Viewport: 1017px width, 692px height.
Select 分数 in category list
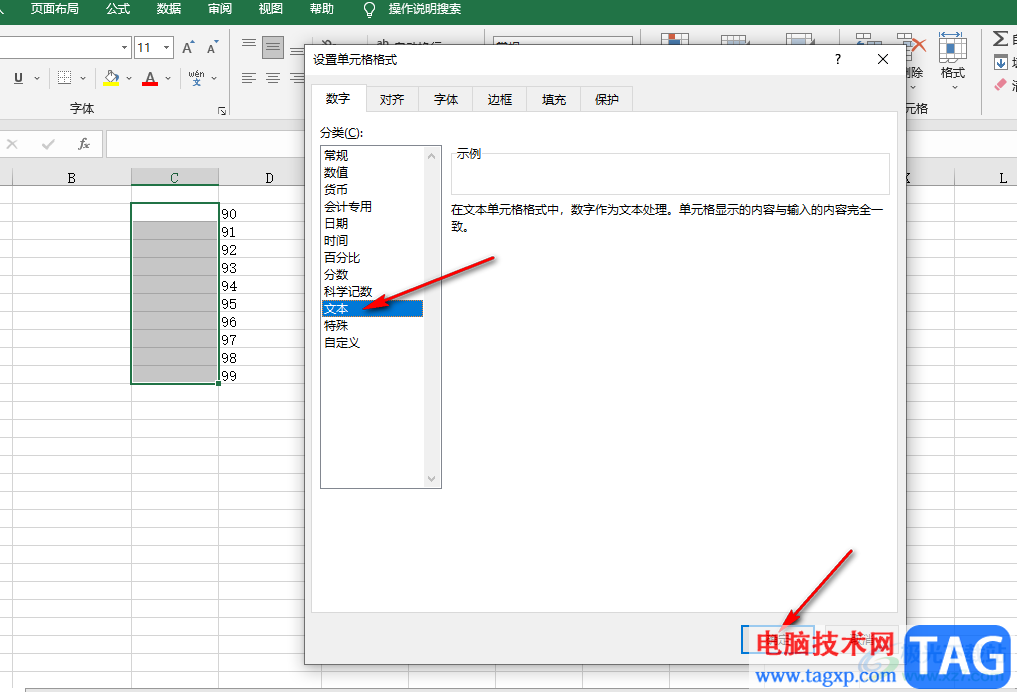point(372,274)
